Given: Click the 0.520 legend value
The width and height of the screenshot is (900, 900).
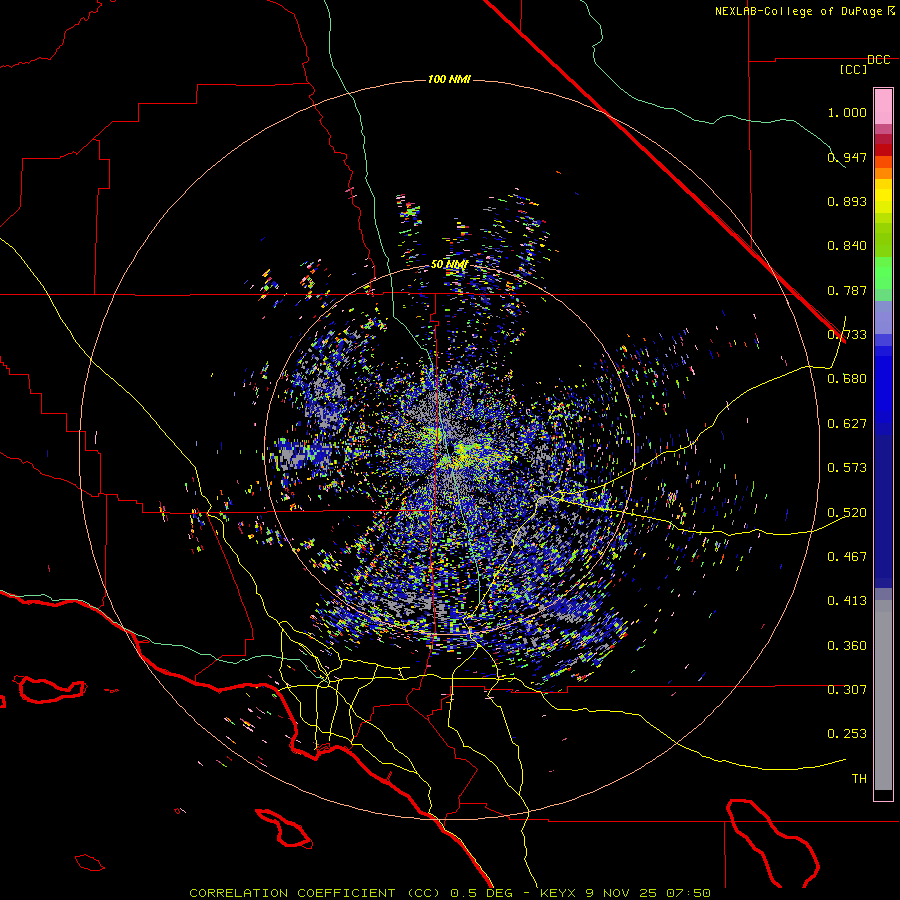Looking at the screenshot, I should (x=847, y=513).
